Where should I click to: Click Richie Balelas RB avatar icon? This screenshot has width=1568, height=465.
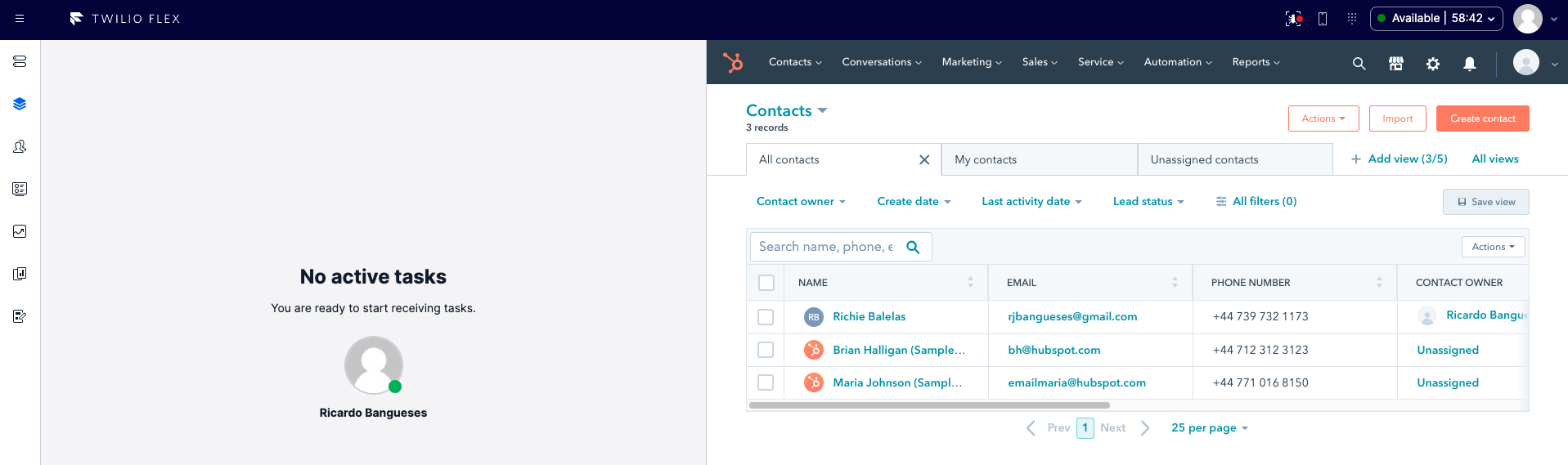(x=814, y=317)
